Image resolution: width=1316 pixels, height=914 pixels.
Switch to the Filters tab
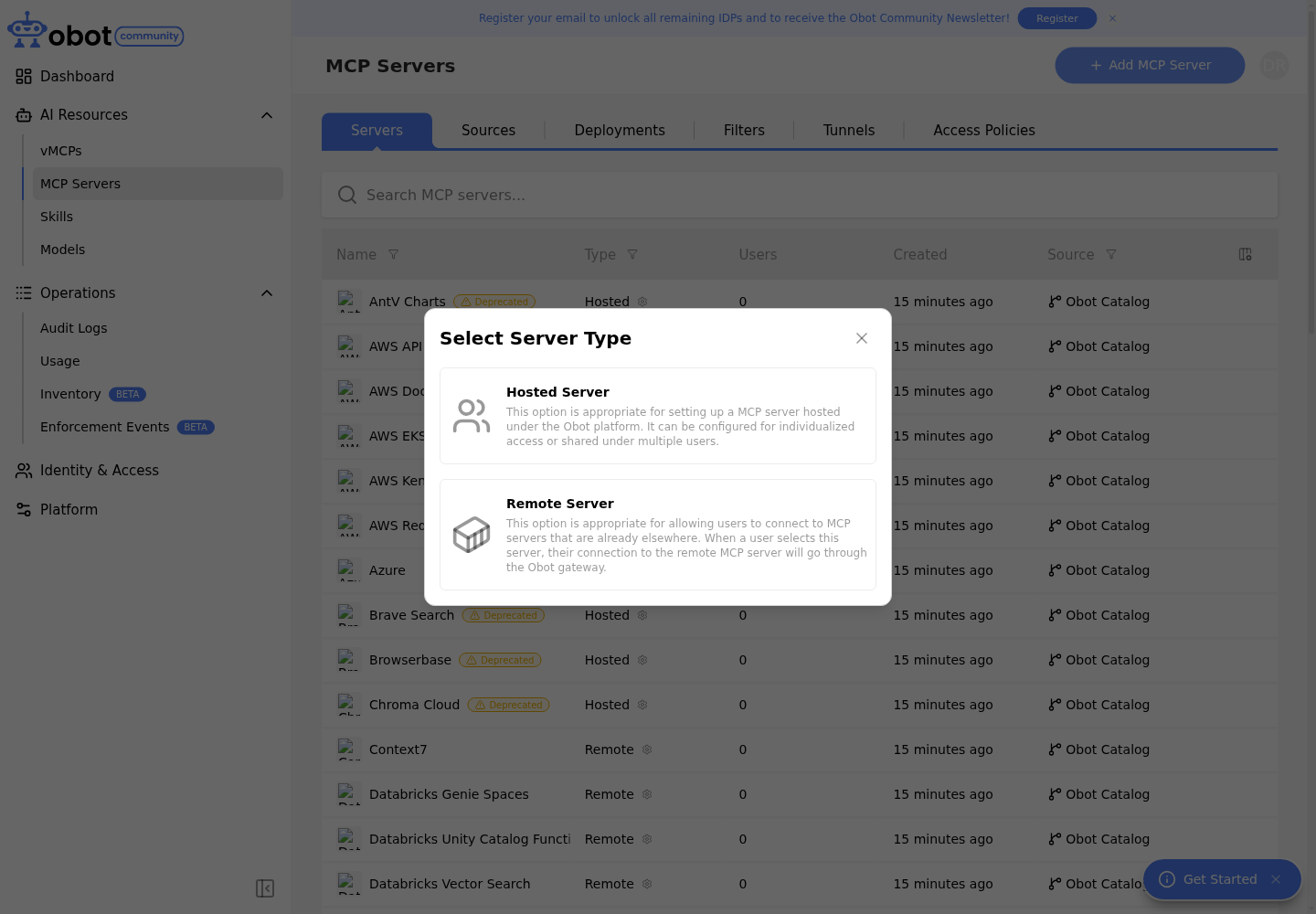(x=744, y=131)
